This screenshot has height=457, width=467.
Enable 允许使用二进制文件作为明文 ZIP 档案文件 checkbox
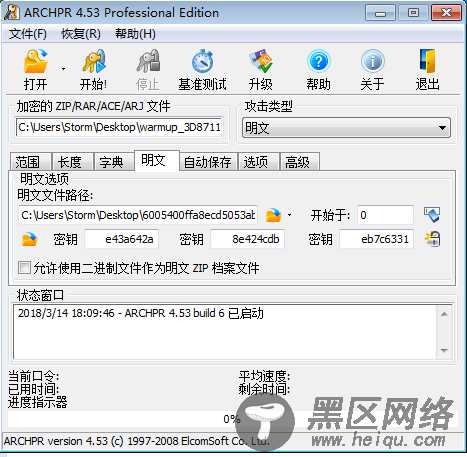24,268
